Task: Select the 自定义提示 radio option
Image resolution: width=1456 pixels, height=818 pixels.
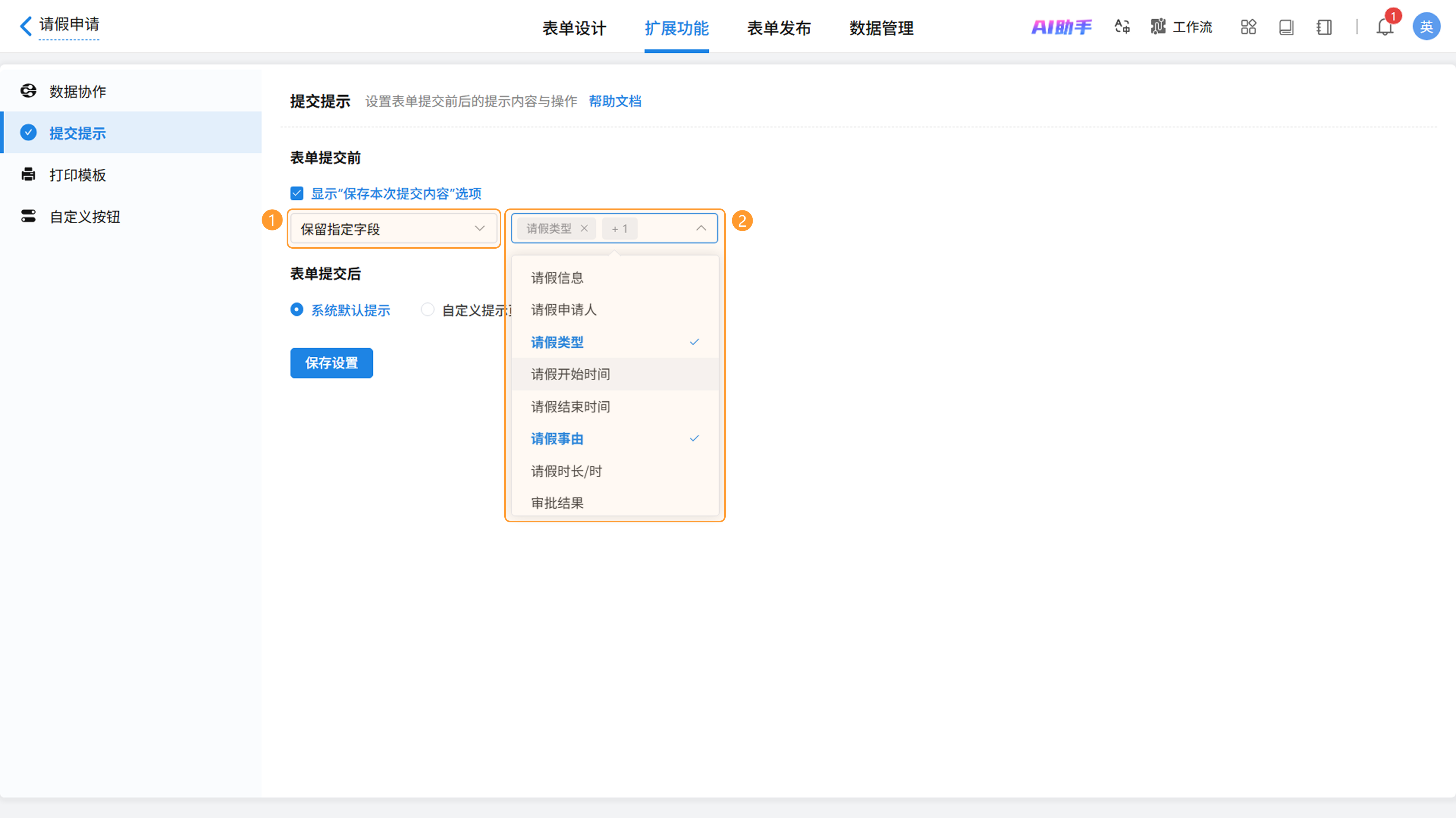Action: tap(428, 310)
